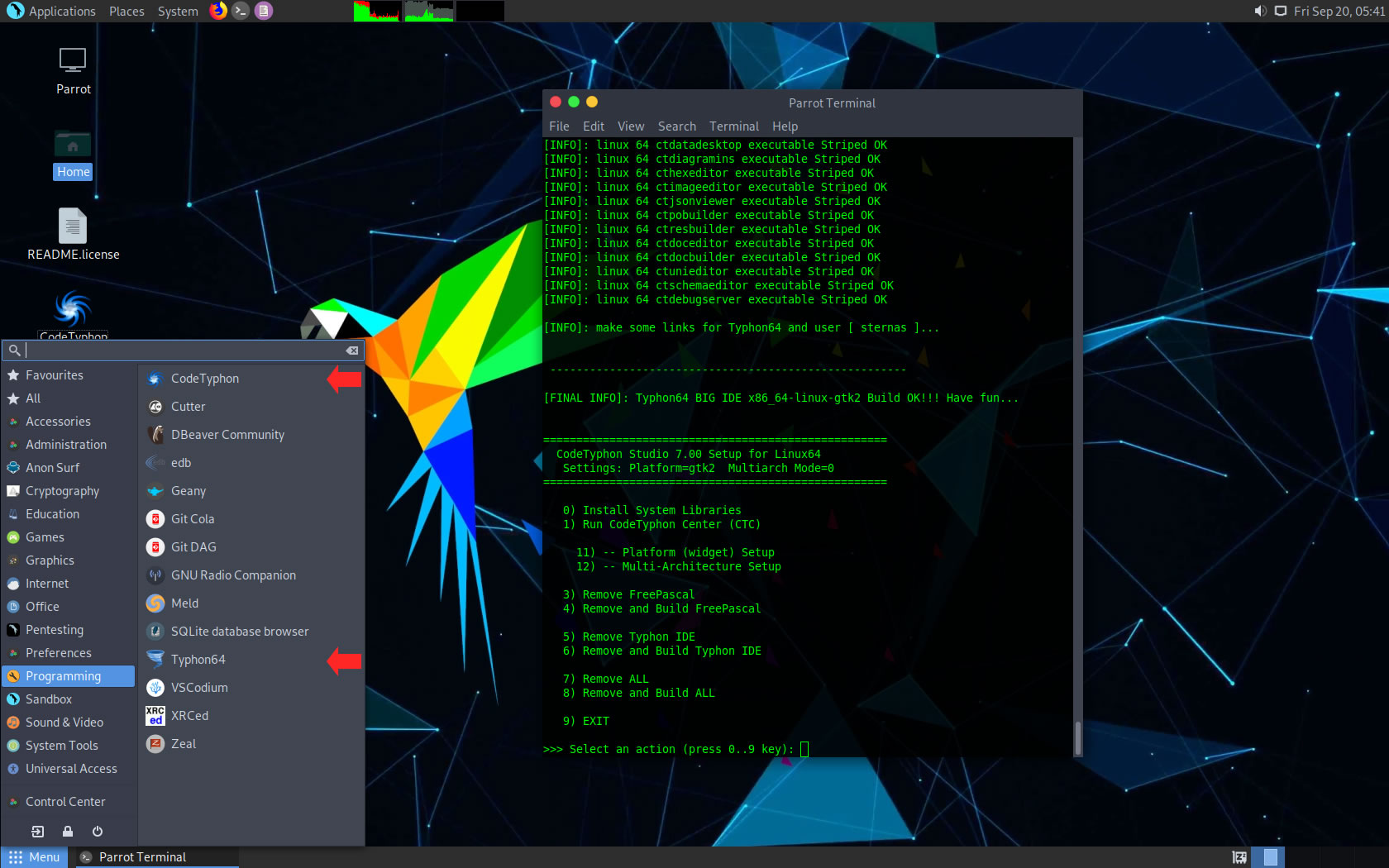1389x868 pixels.
Task: Select the All category
Action: pos(69,398)
